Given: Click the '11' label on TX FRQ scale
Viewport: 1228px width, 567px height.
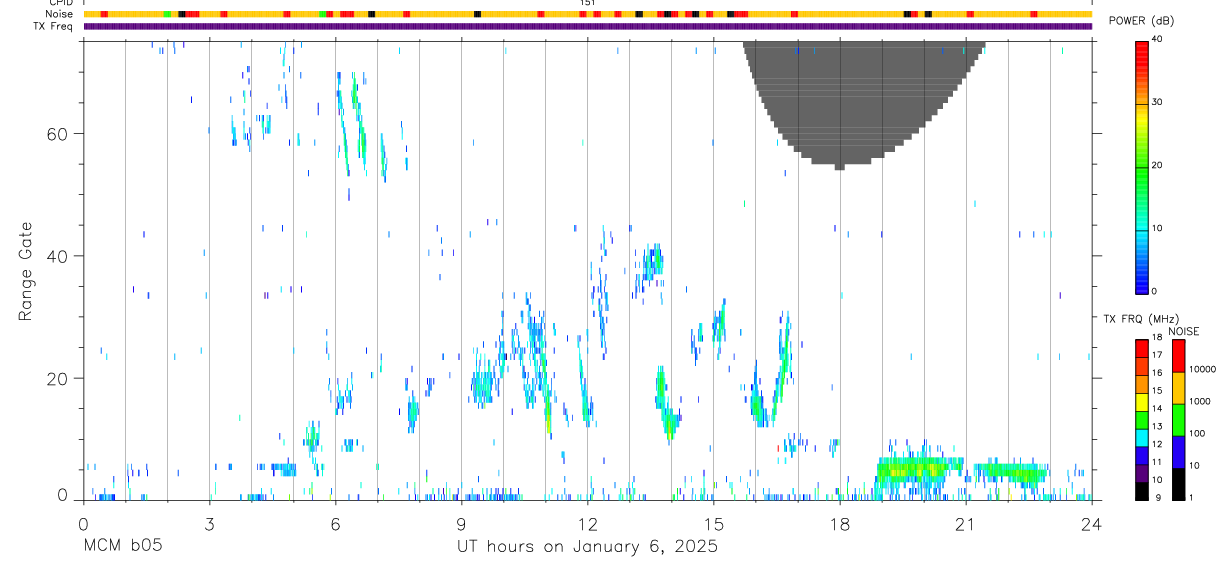Looking at the screenshot, I should [1157, 462].
